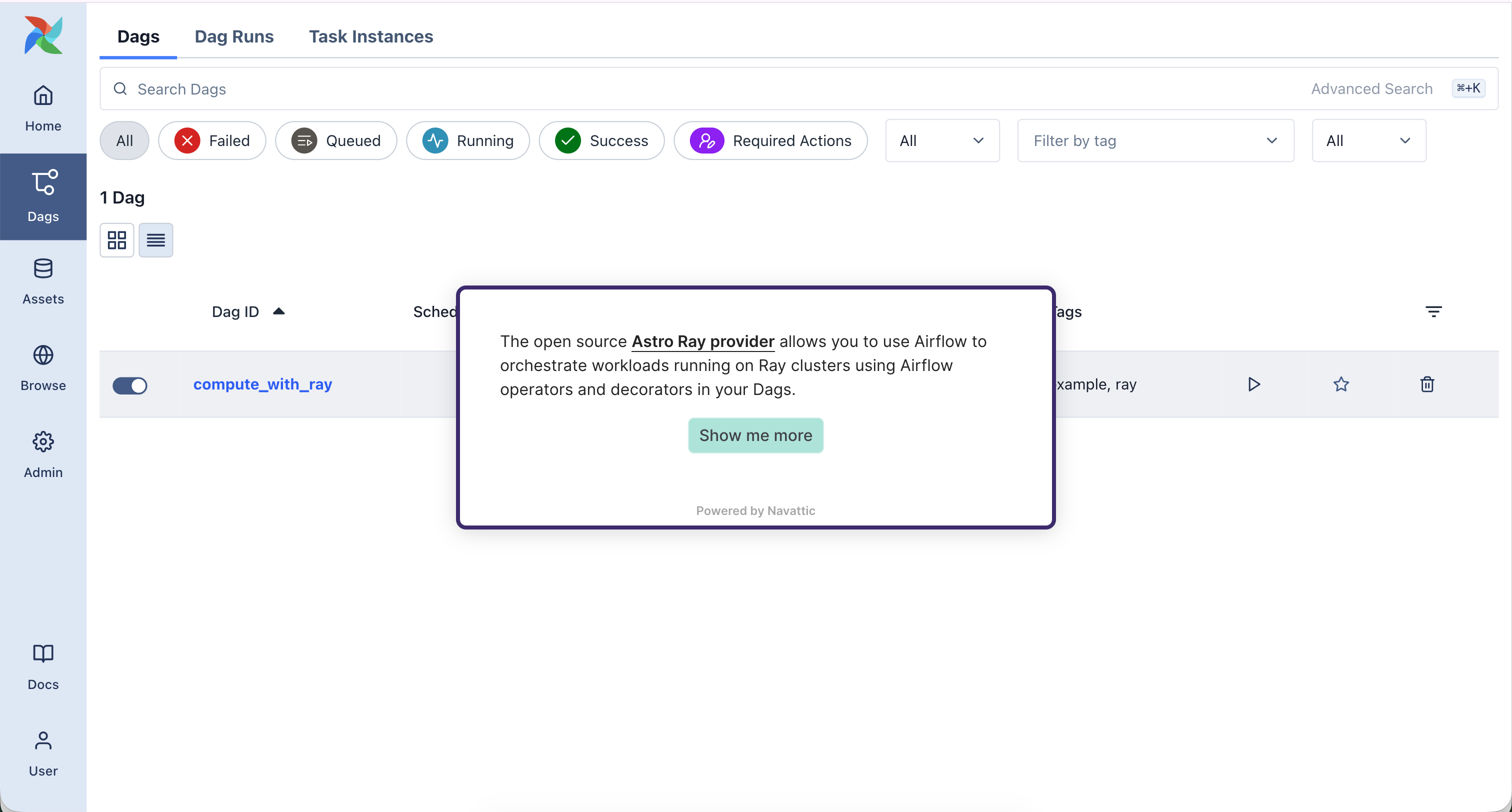Open the table column filter icon
Screen dimensions: 1512x812
pyautogui.click(x=1433, y=312)
